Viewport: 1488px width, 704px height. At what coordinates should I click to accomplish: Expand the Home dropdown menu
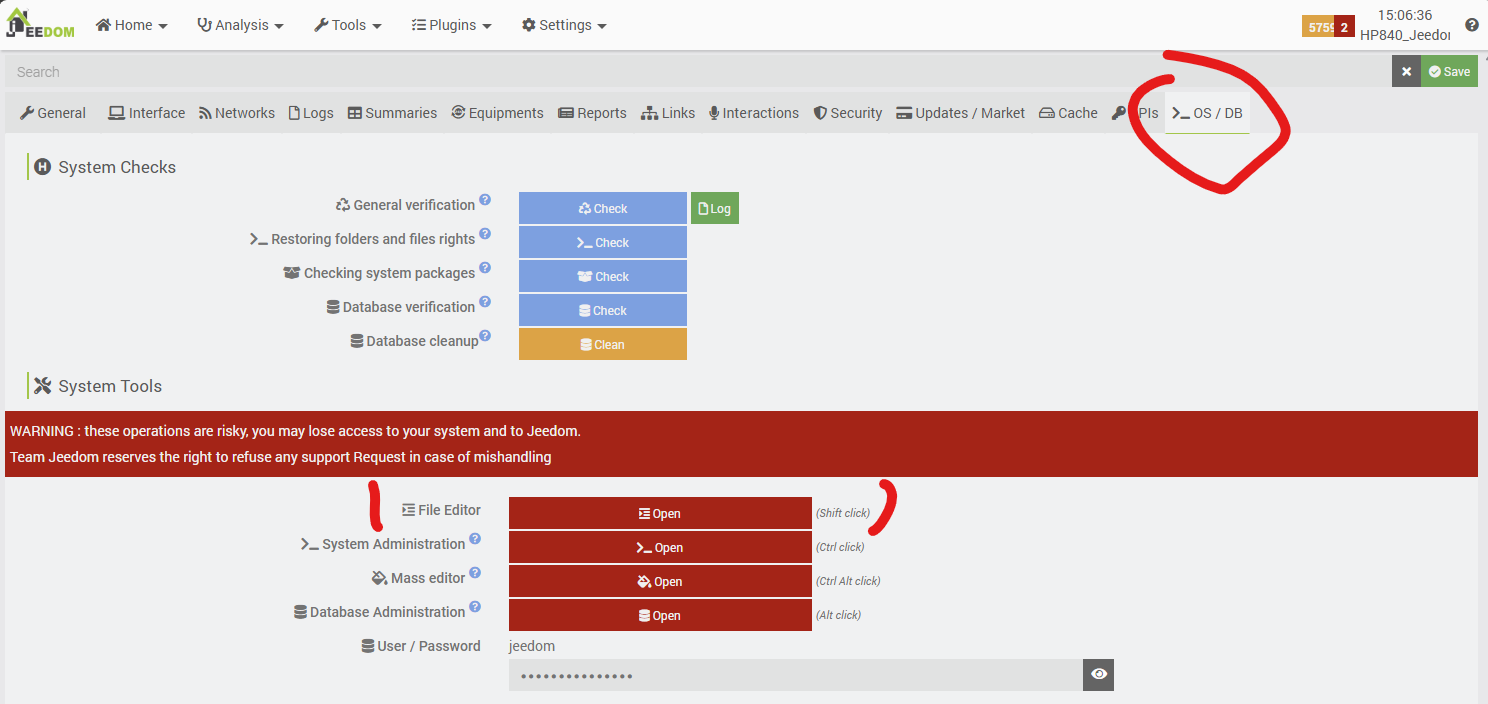point(132,25)
